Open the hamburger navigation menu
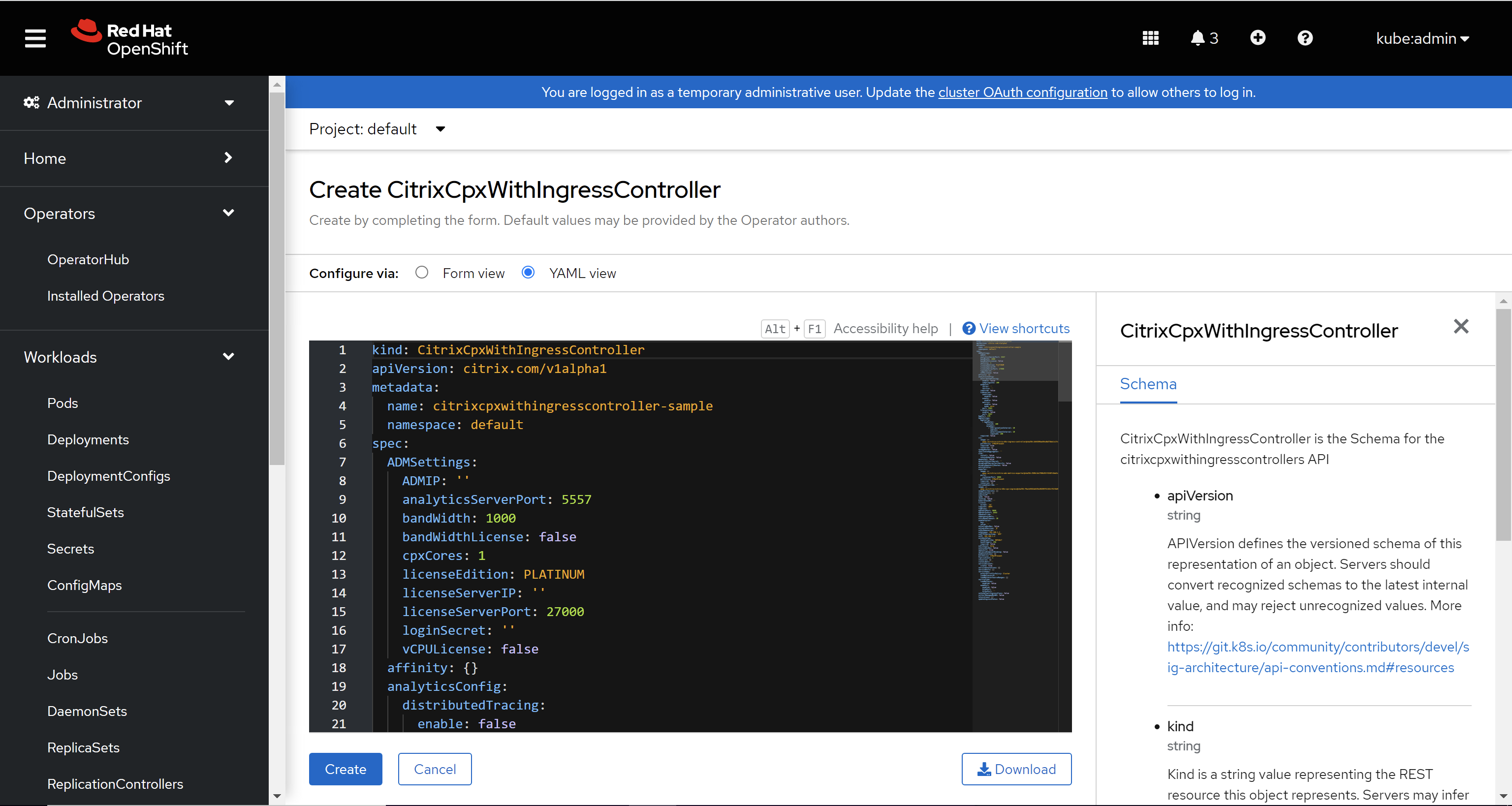1512x806 pixels. click(35, 38)
